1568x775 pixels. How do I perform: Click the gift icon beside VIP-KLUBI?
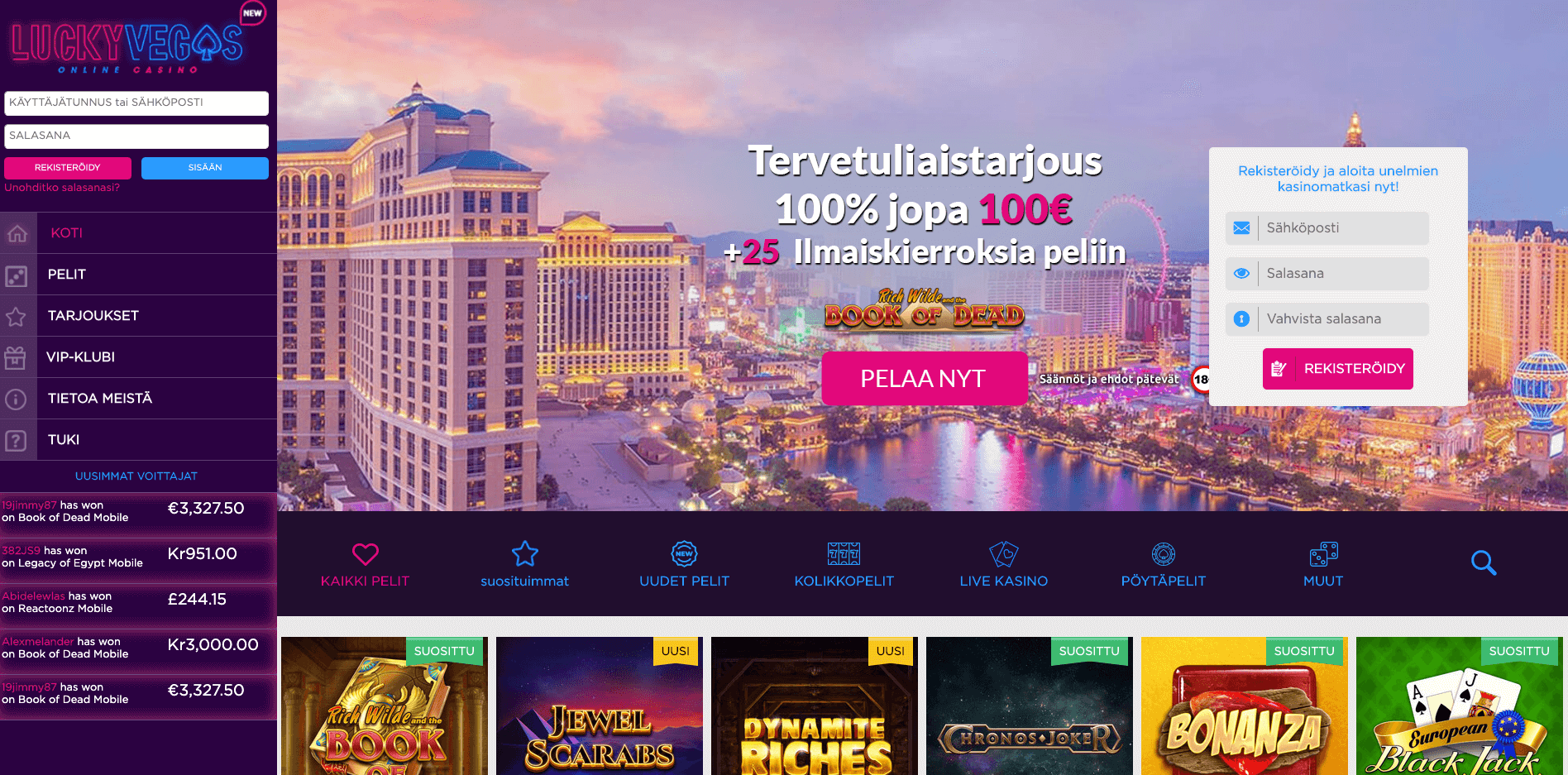point(15,357)
